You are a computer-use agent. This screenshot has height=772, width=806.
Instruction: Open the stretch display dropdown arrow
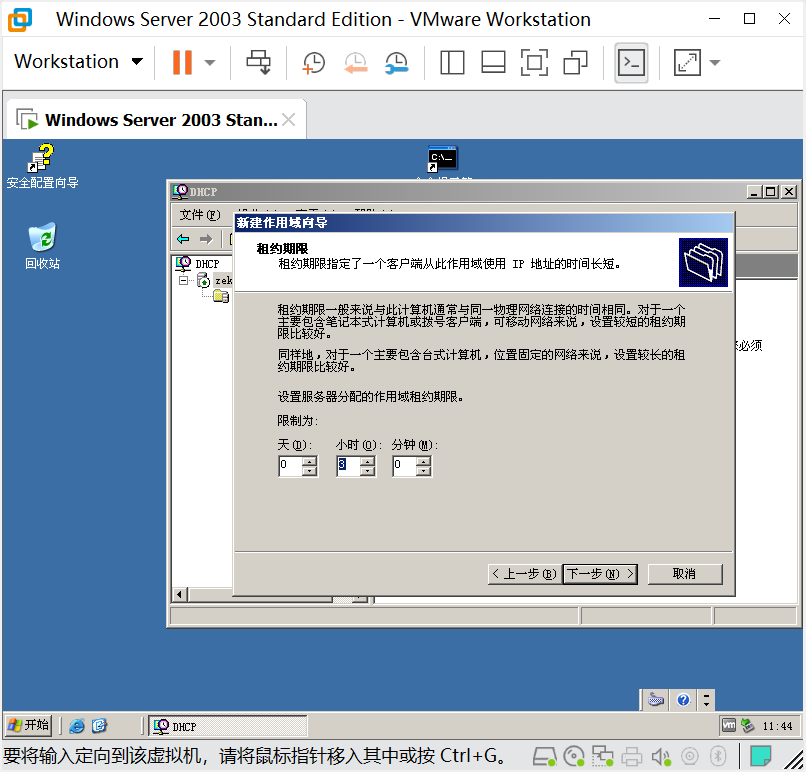point(715,63)
